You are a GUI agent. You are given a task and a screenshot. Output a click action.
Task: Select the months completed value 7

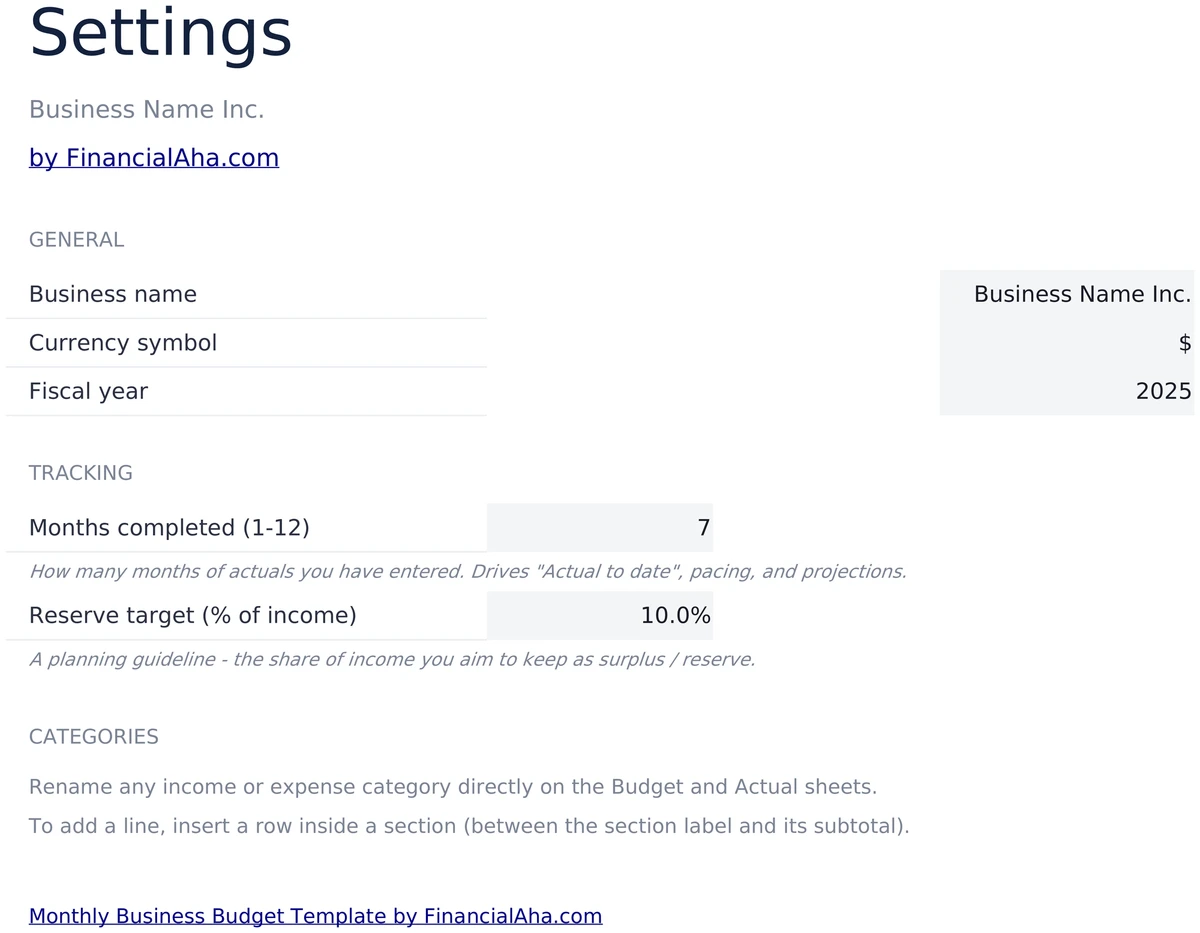click(x=600, y=528)
